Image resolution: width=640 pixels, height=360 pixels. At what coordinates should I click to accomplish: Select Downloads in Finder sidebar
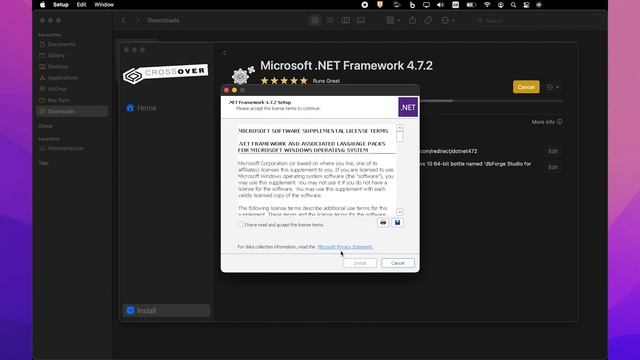72,111
